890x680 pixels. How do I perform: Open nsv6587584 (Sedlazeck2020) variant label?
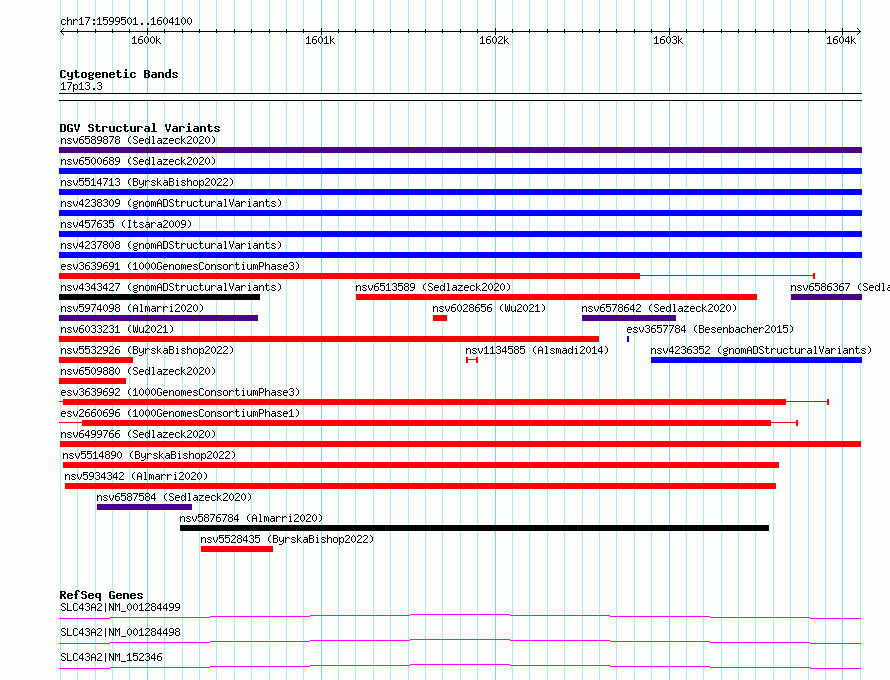(174, 497)
